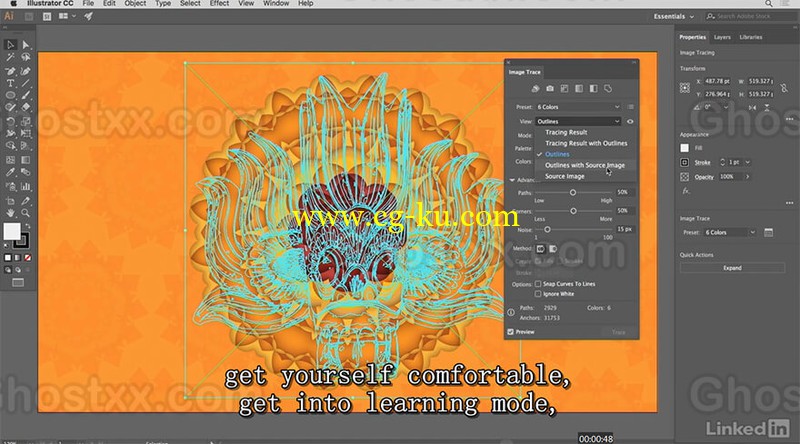Screen dimensions: 800x444
Task: Select the Paintbrush tool
Action: [x=26, y=95]
